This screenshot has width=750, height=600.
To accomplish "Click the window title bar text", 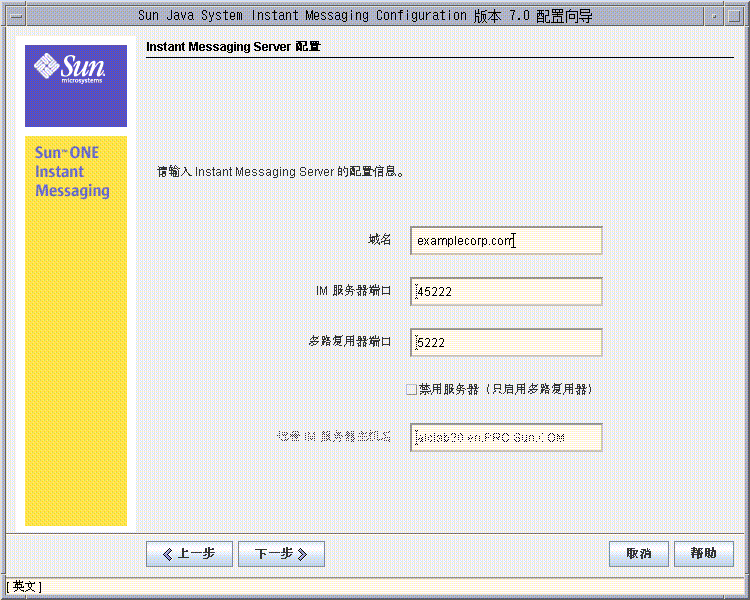I will click(365, 16).
